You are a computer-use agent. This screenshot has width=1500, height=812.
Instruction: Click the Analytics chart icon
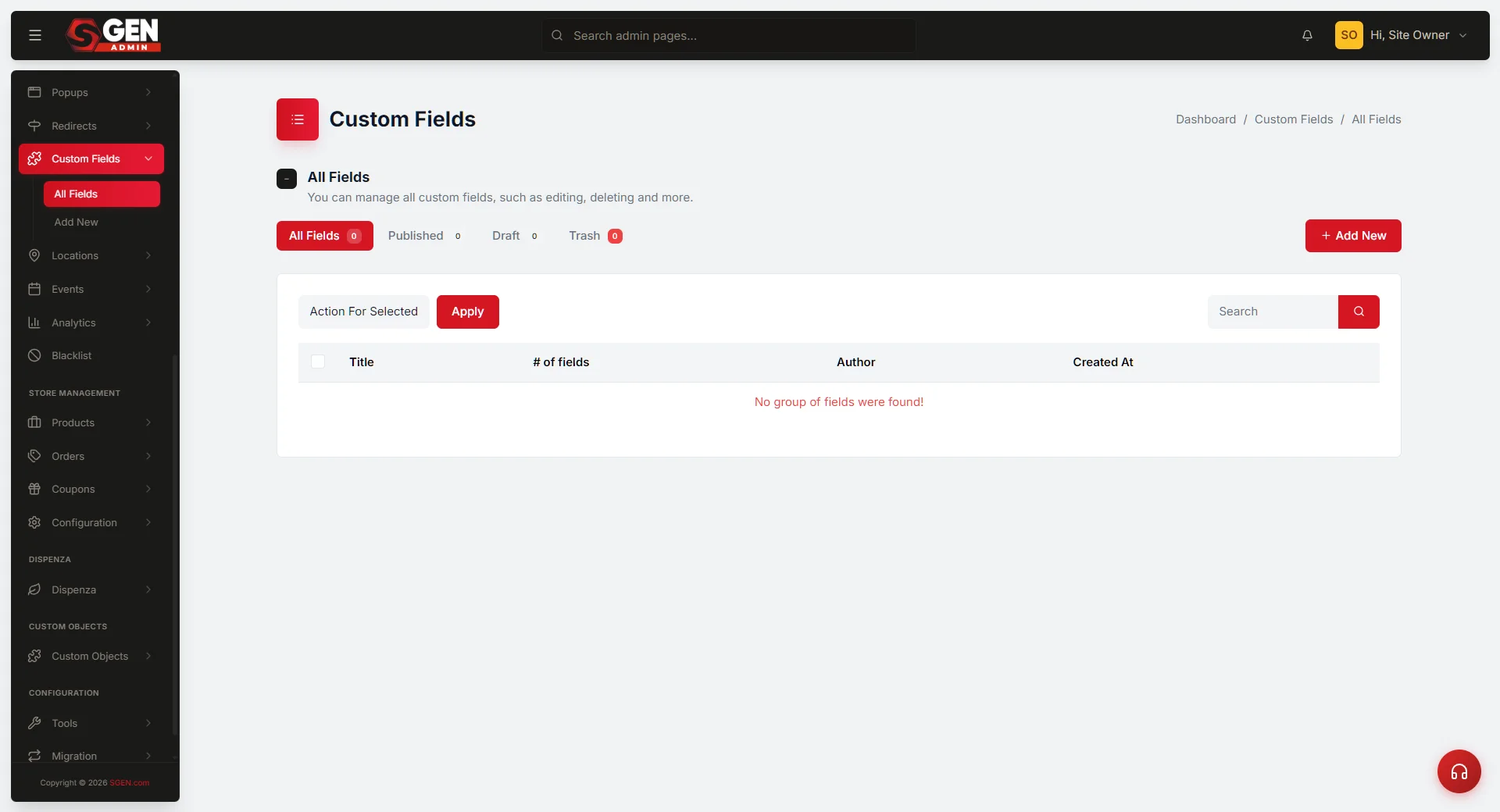(x=34, y=322)
